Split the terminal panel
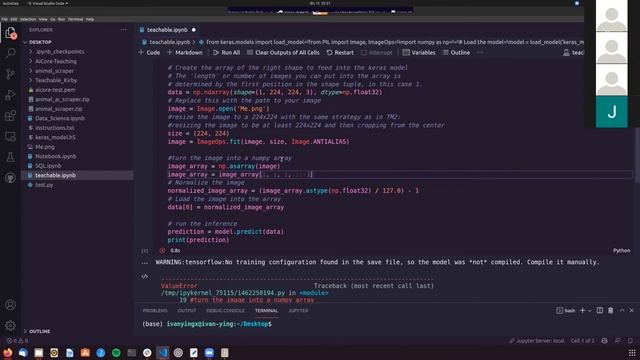 [600, 311]
